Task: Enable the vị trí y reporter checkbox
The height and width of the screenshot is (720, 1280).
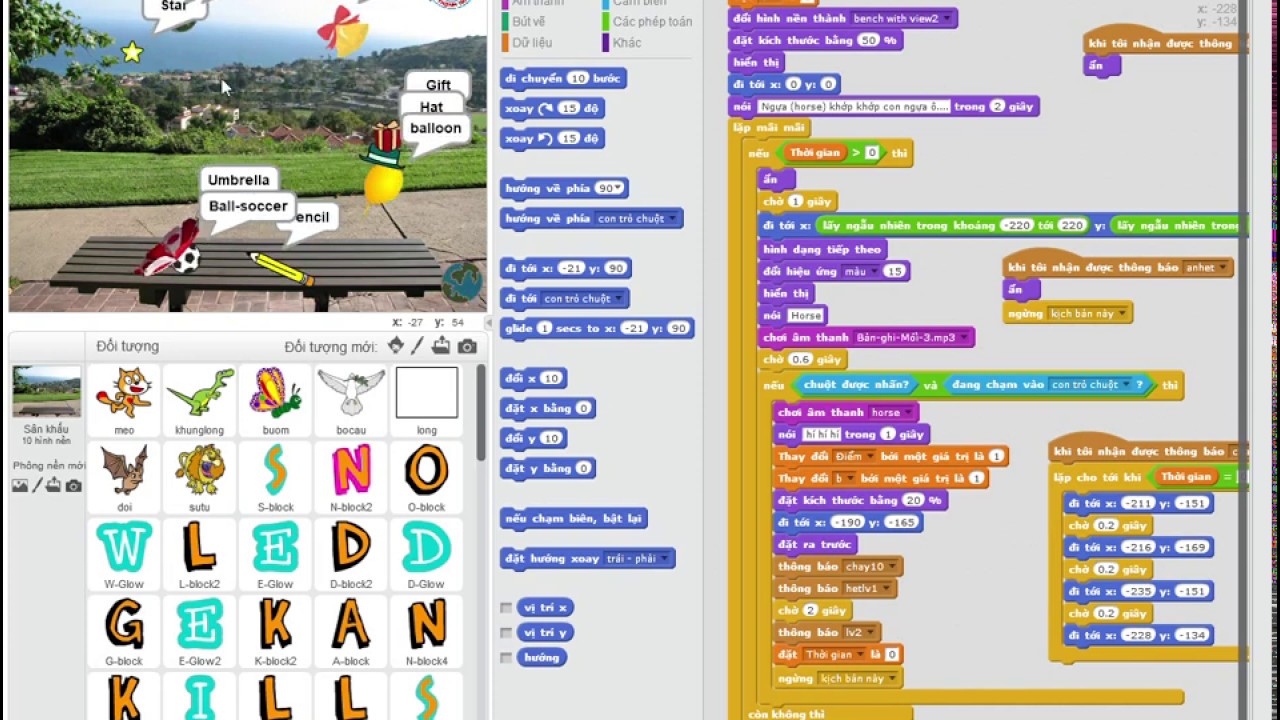Action: coord(506,633)
